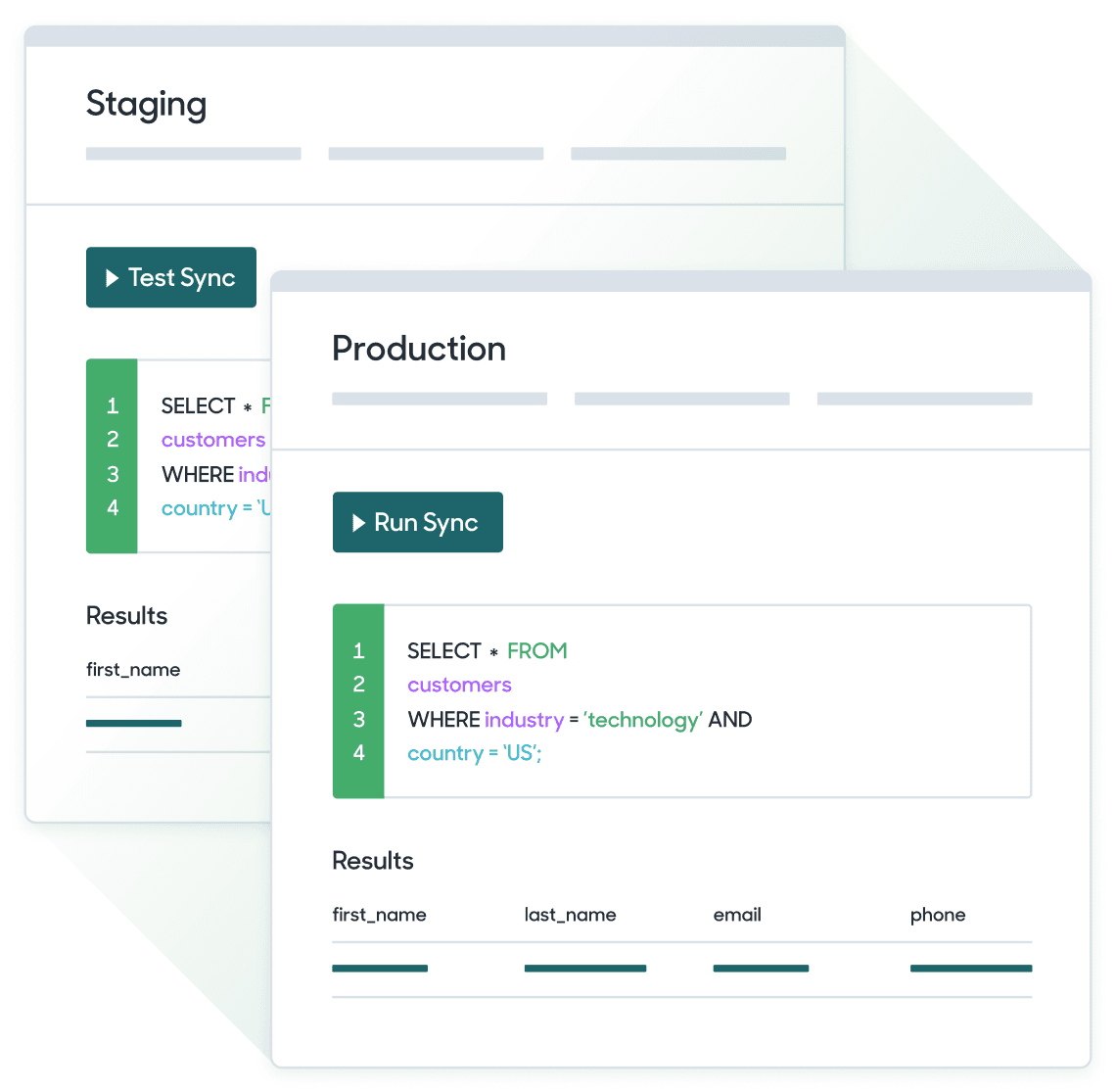Screen dimensions: 1116x1092
Task: Click the result row bar under phone
Action: (x=970, y=969)
